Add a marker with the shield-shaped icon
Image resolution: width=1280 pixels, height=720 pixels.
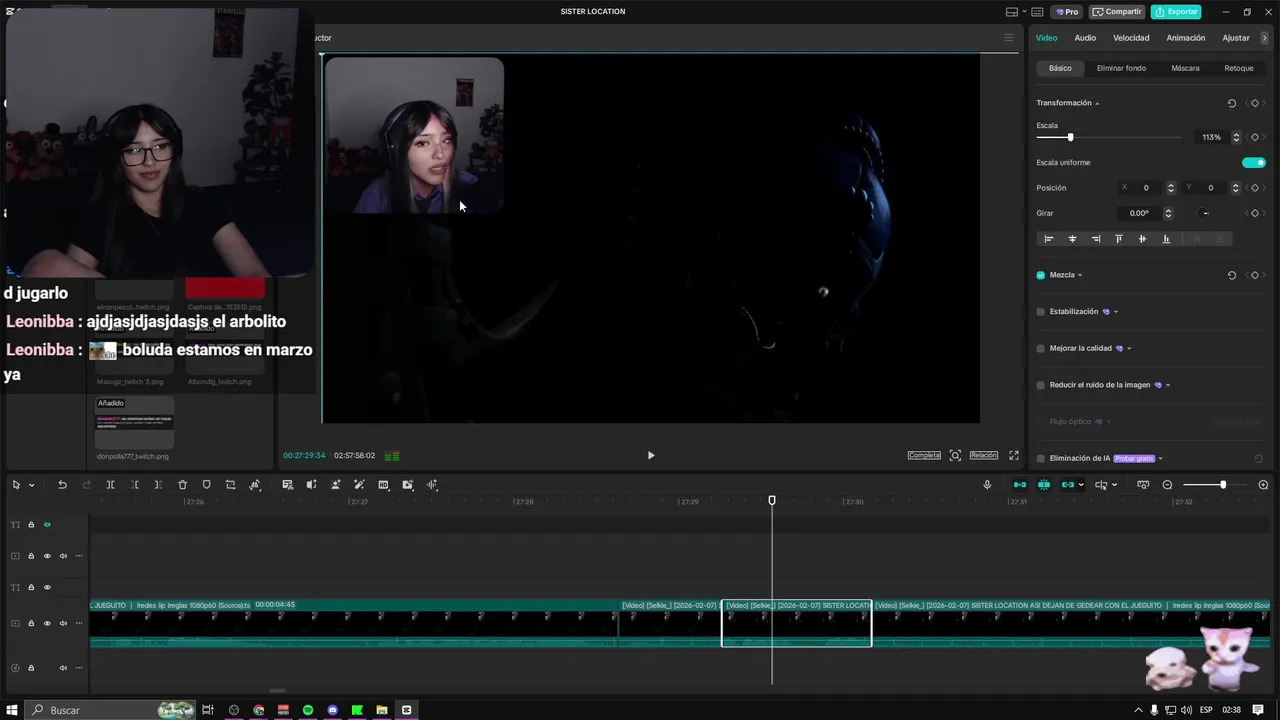click(206, 485)
